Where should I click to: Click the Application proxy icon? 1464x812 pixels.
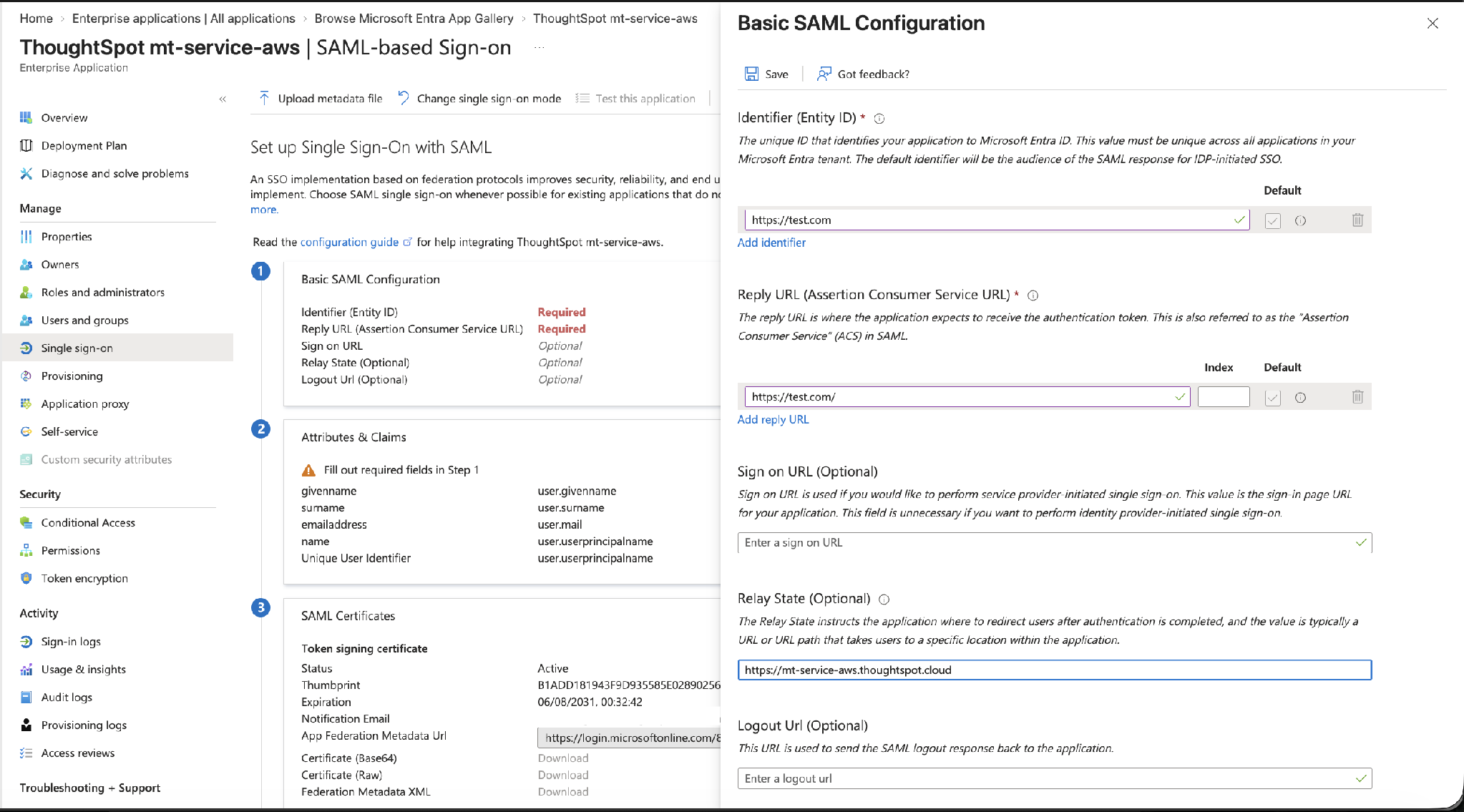click(26, 403)
